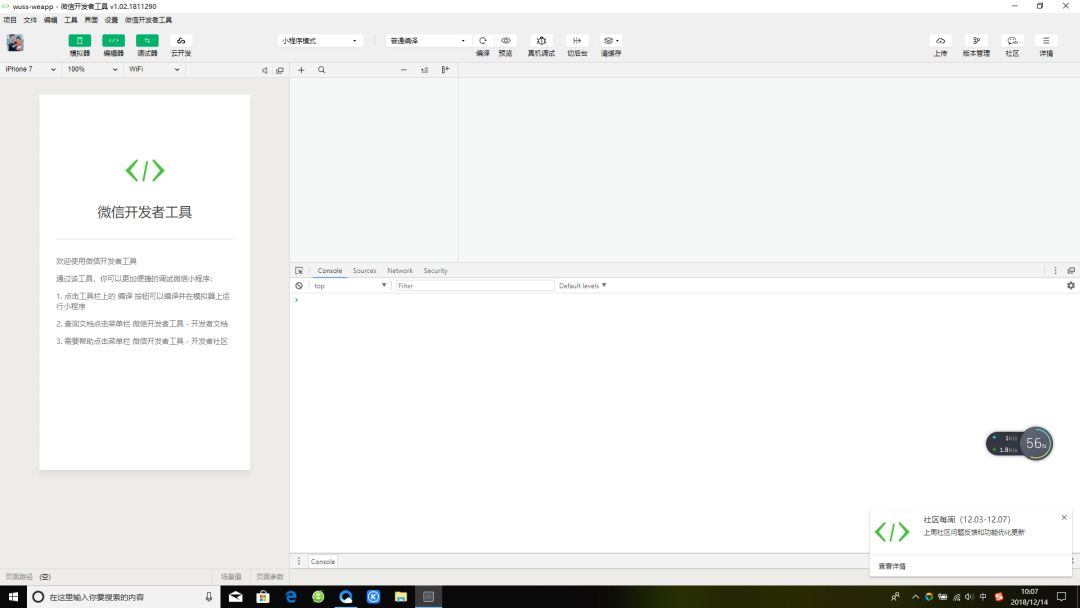Open the Windows Start menu
This screenshot has width=1080, height=608.
click(13, 597)
